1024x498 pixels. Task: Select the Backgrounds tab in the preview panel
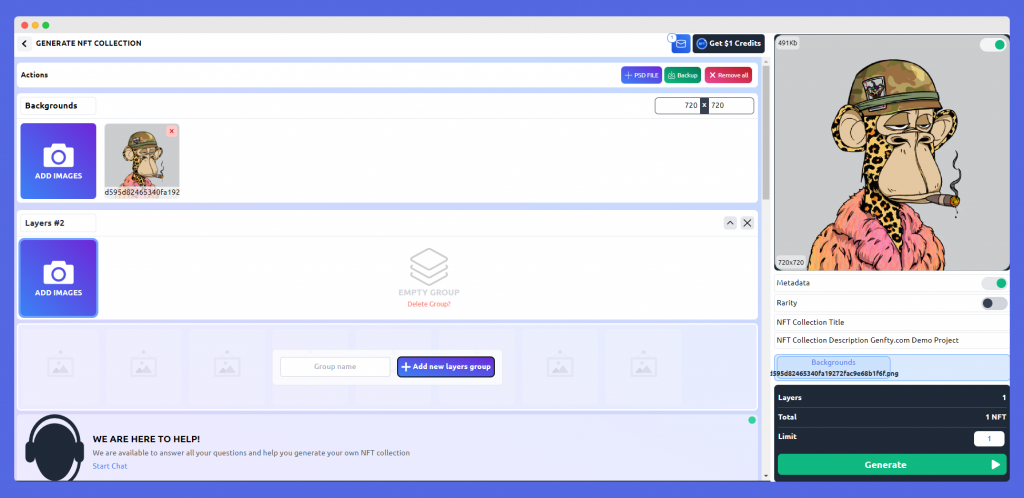(x=833, y=362)
